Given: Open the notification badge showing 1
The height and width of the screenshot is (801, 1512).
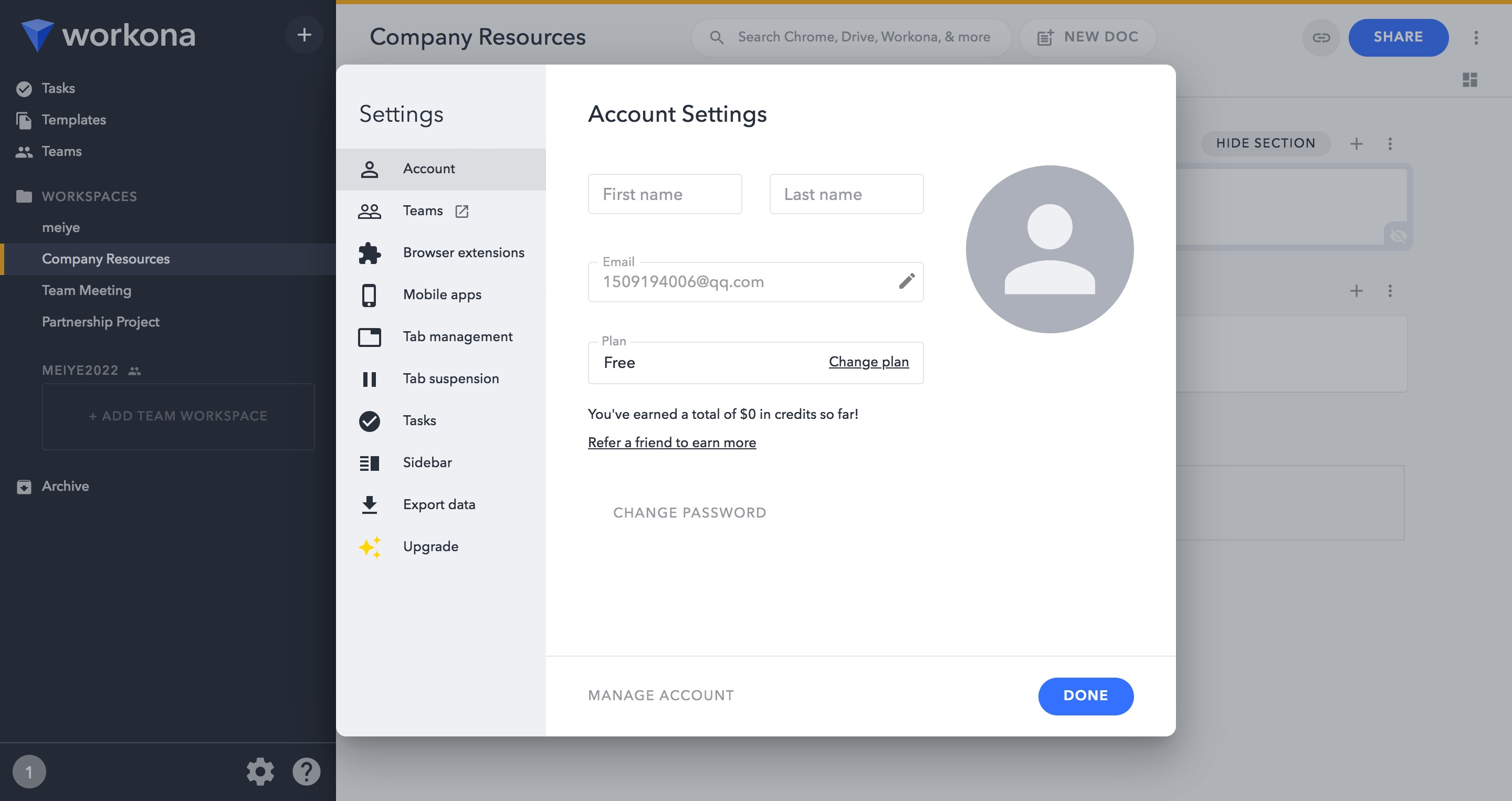Looking at the screenshot, I should (x=29, y=772).
